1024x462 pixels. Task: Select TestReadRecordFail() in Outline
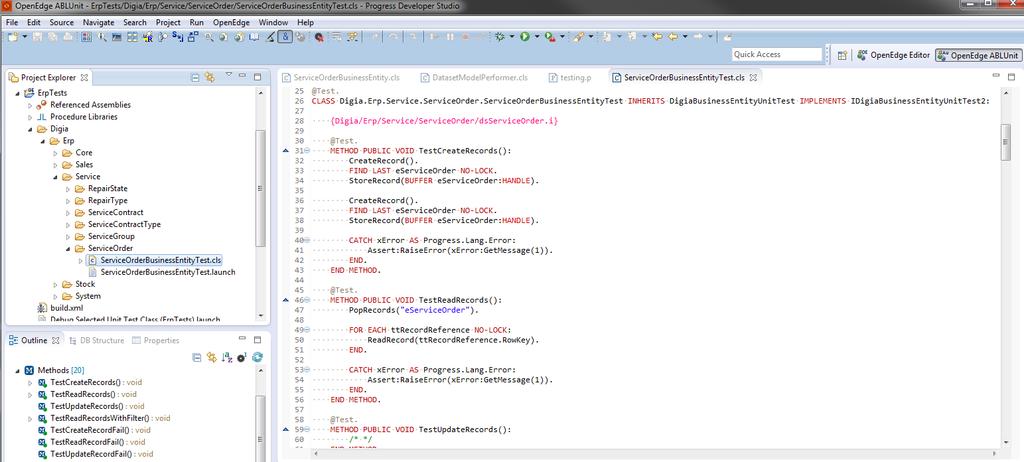tap(98, 442)
